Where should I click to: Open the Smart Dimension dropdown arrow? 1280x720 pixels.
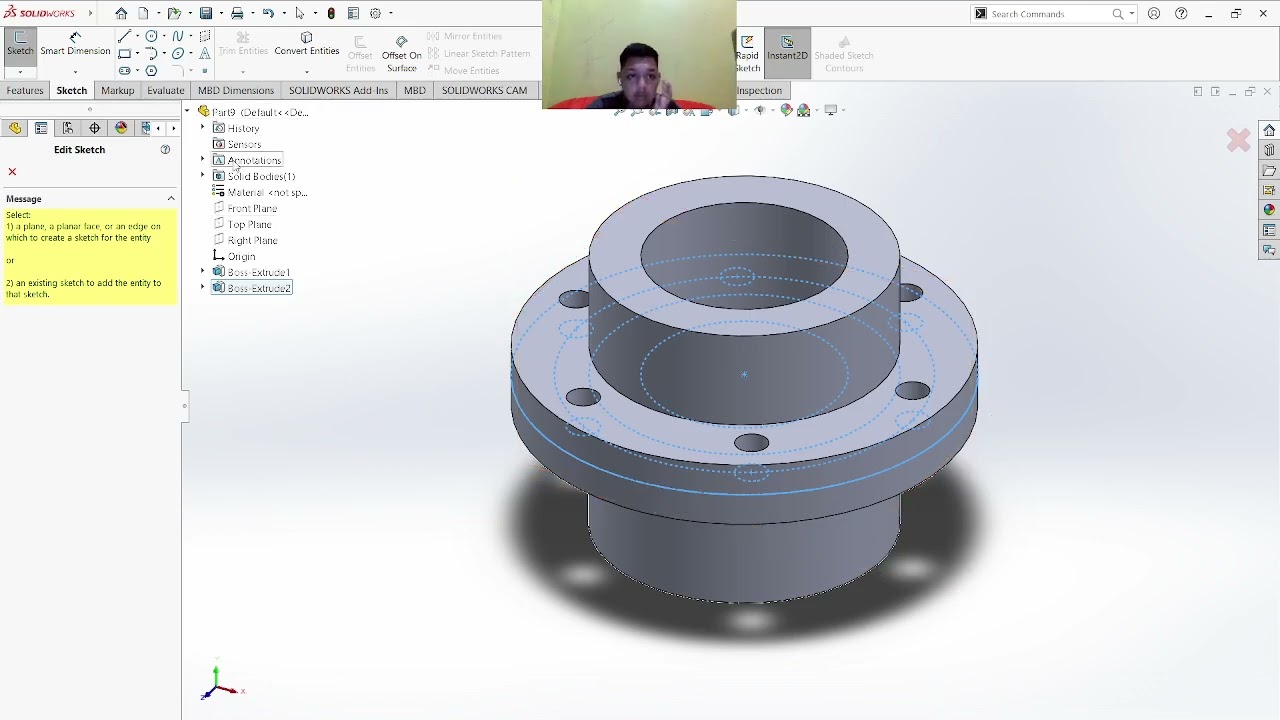(75, 72)
